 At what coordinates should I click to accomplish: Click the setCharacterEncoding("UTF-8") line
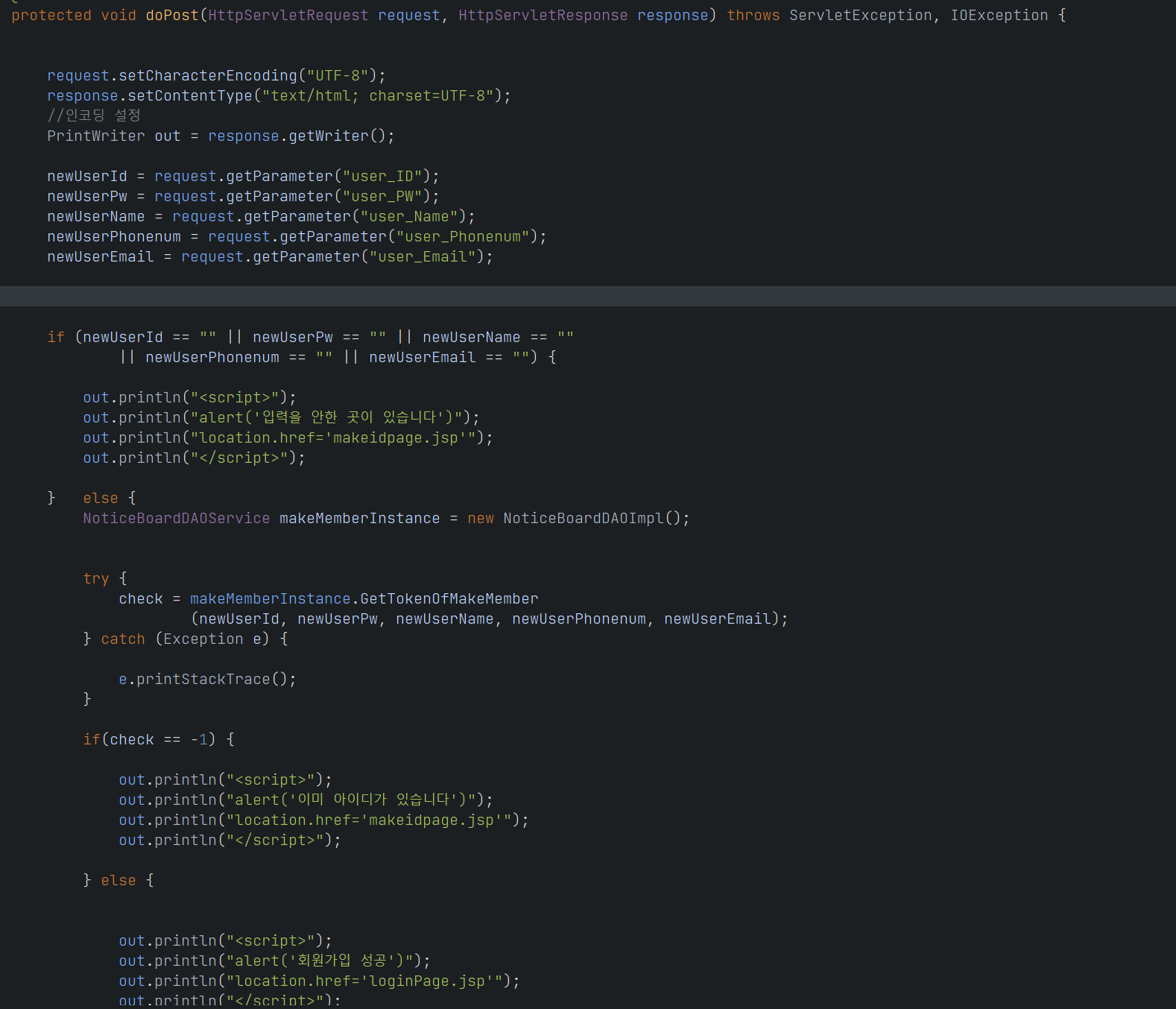217,75
